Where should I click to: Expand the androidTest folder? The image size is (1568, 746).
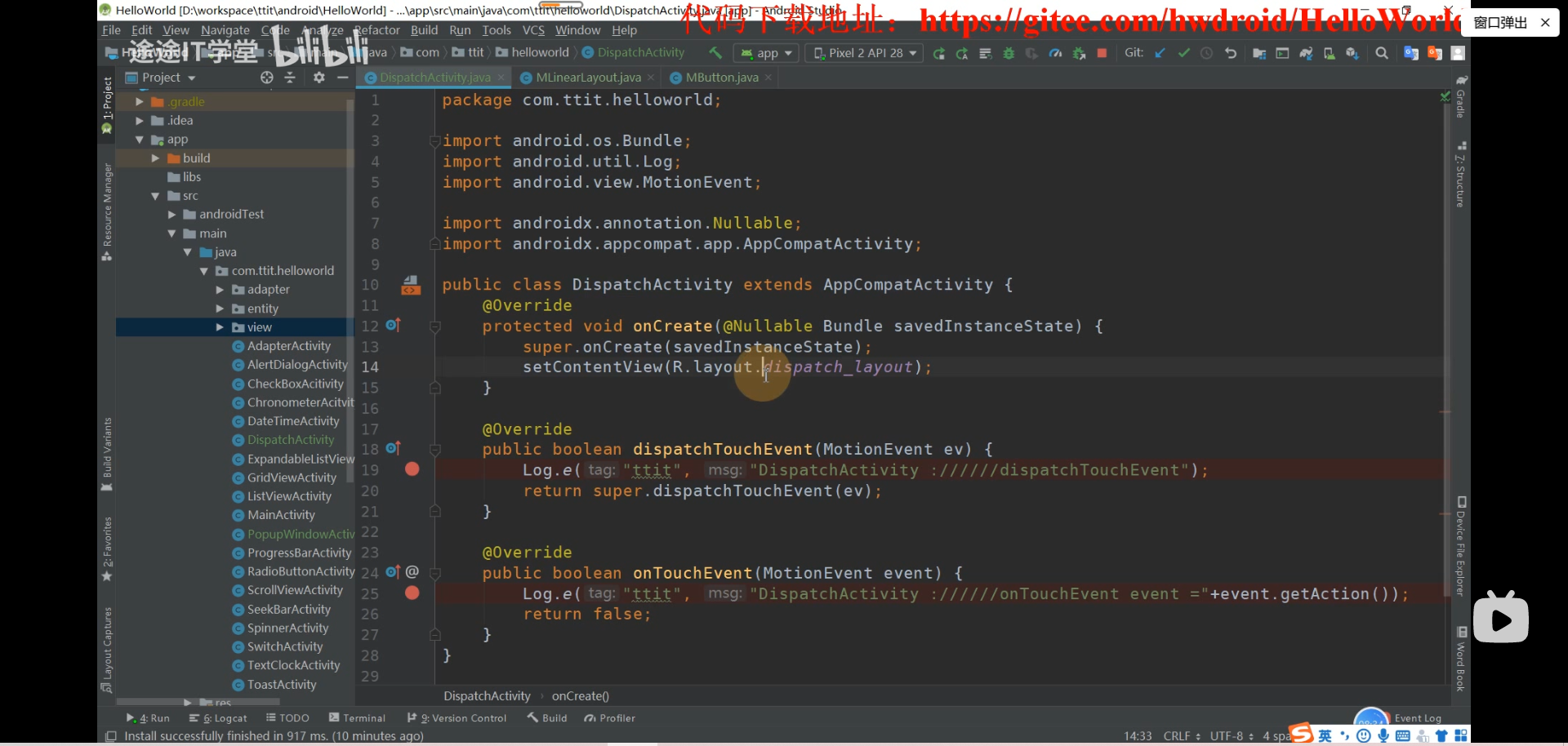[x=171, y=215]
